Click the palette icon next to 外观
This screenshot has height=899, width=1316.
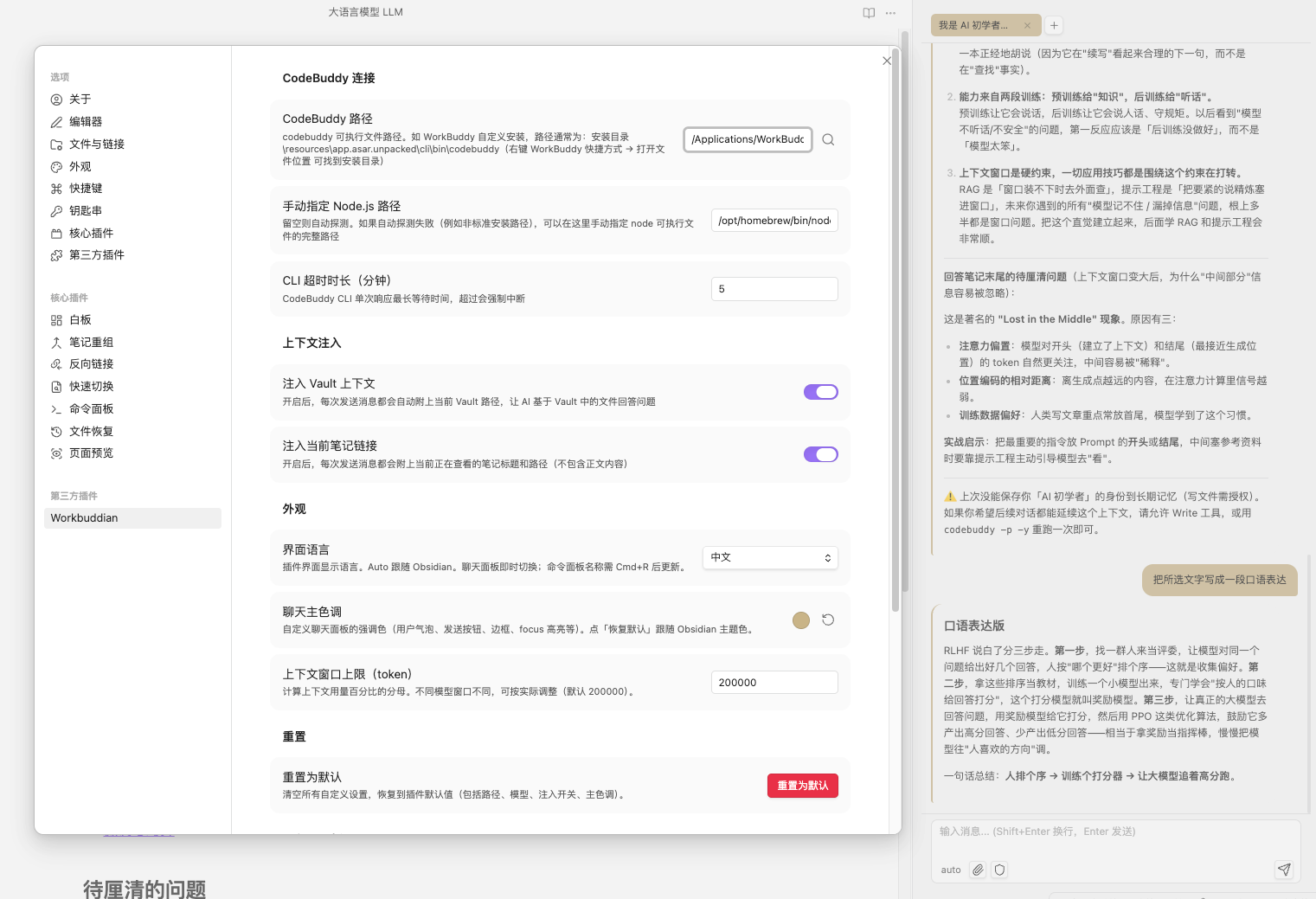[56, 167]
